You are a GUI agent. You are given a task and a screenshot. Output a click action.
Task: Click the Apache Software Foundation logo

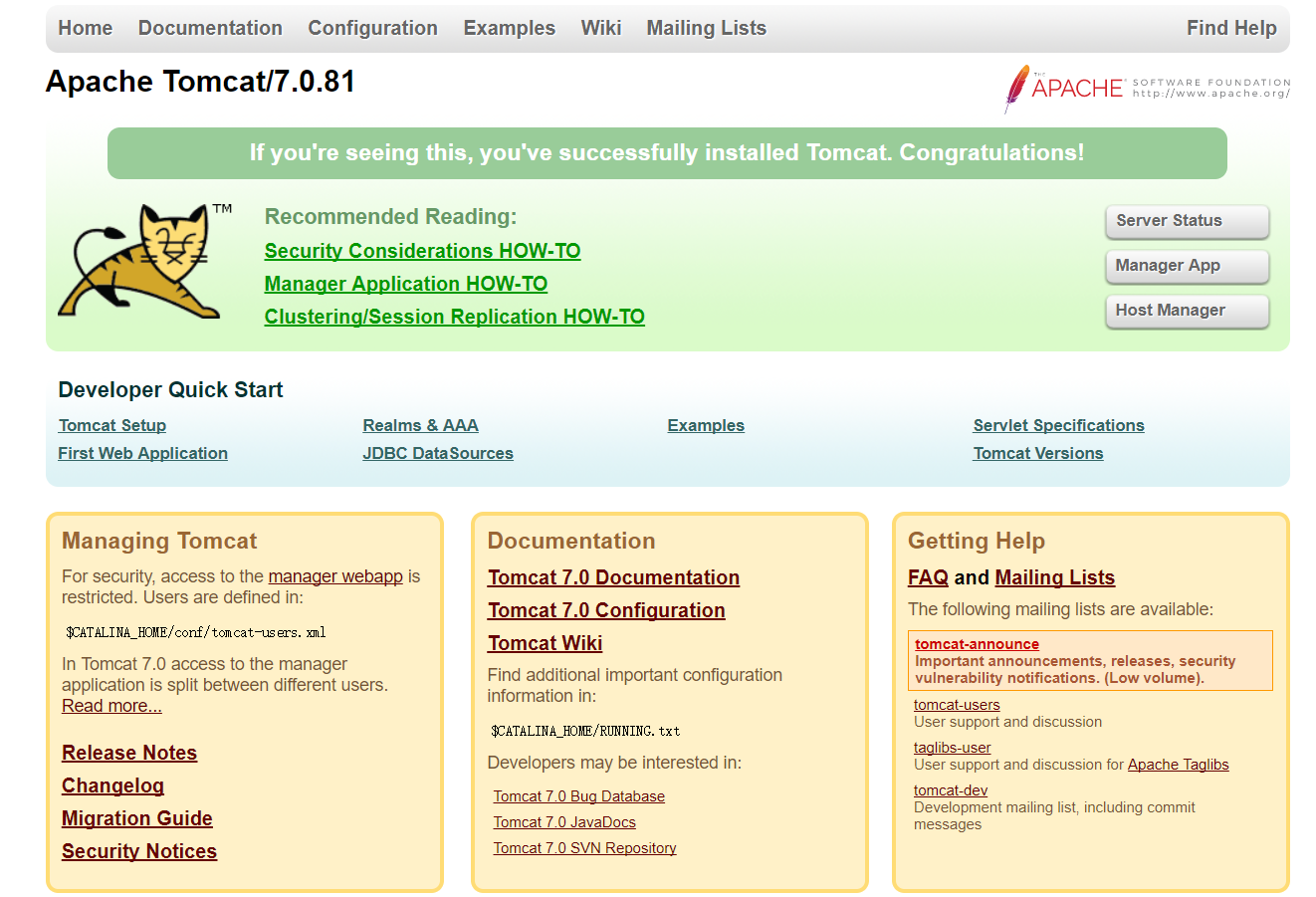[x=1147, y=89]
